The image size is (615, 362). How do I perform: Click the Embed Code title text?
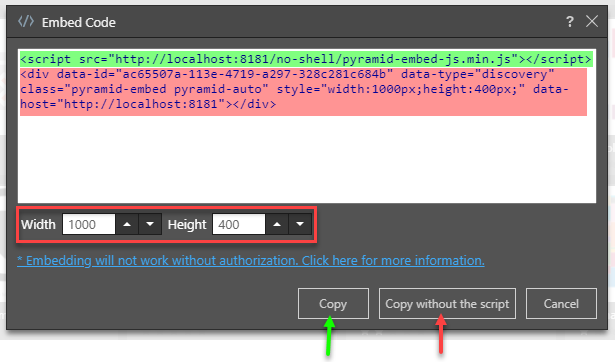79,22
